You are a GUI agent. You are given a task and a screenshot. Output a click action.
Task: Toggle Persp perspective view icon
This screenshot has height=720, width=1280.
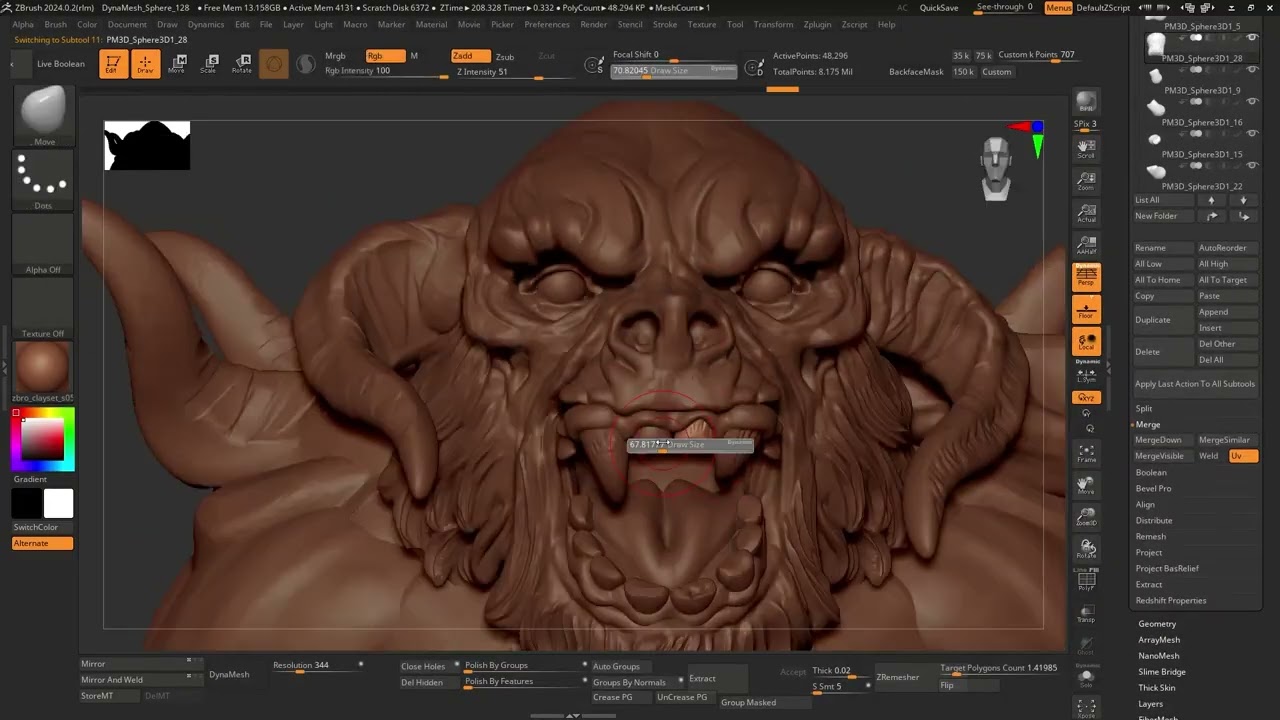[x=1086, y=276]
